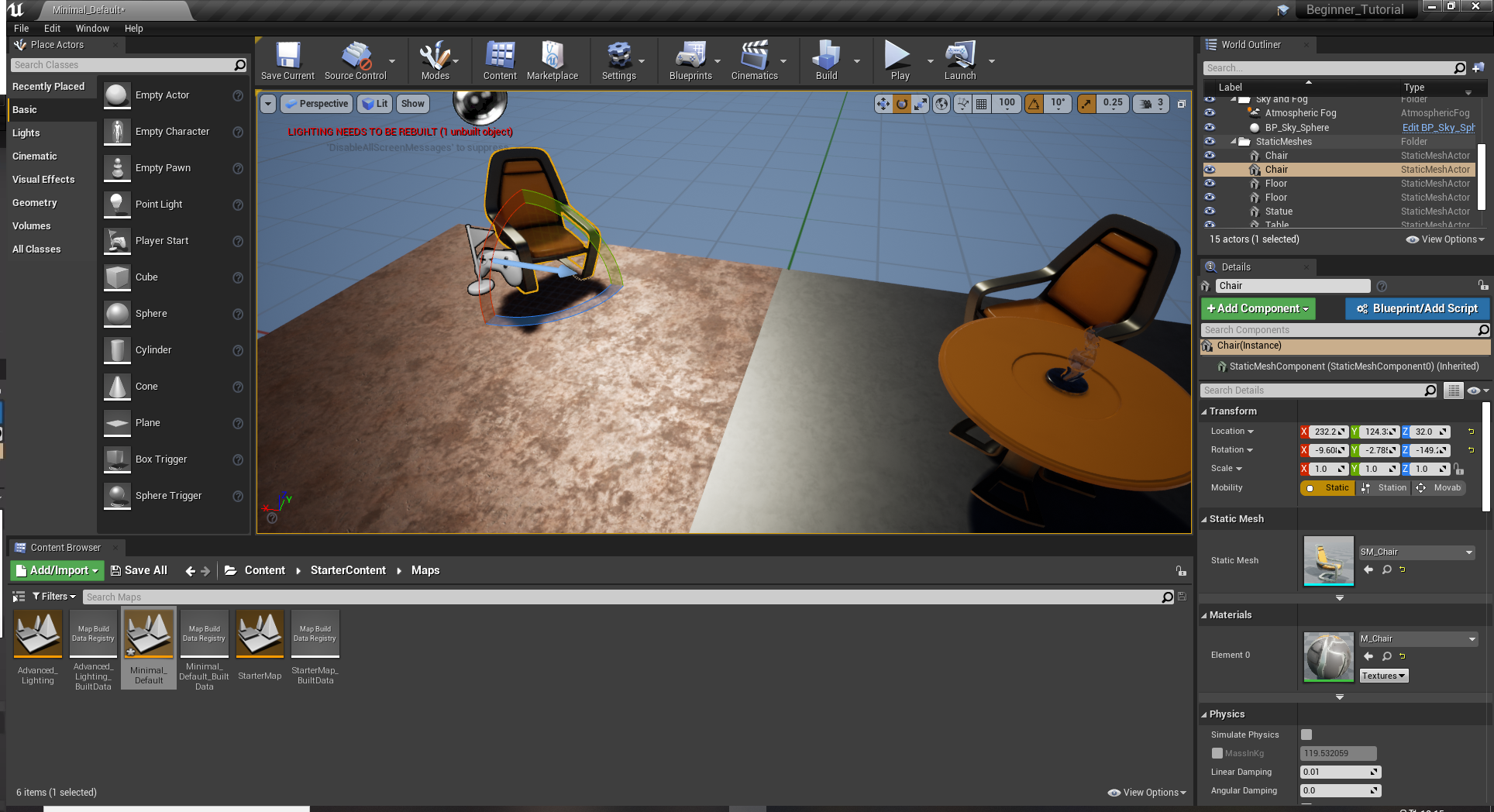This screenshot has width=1494, height=812.
Task: Open the SM_Chair static mesh dropdown
Action: [1417, 552]
